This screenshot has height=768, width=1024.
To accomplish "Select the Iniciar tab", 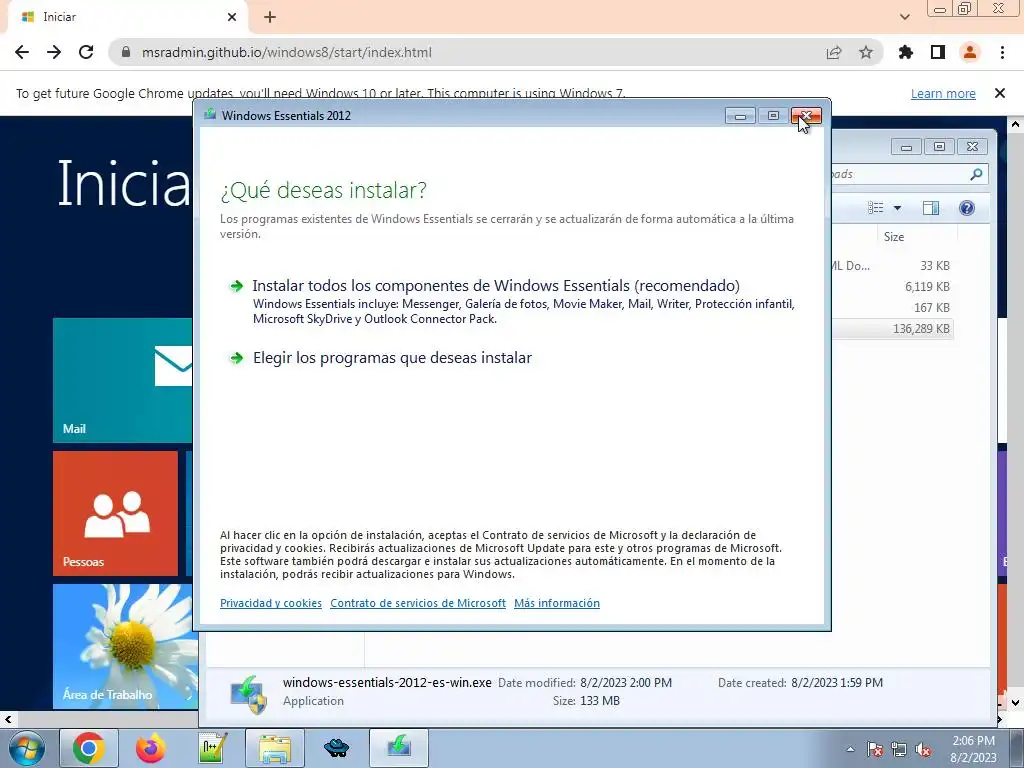I will click(127, 17).
